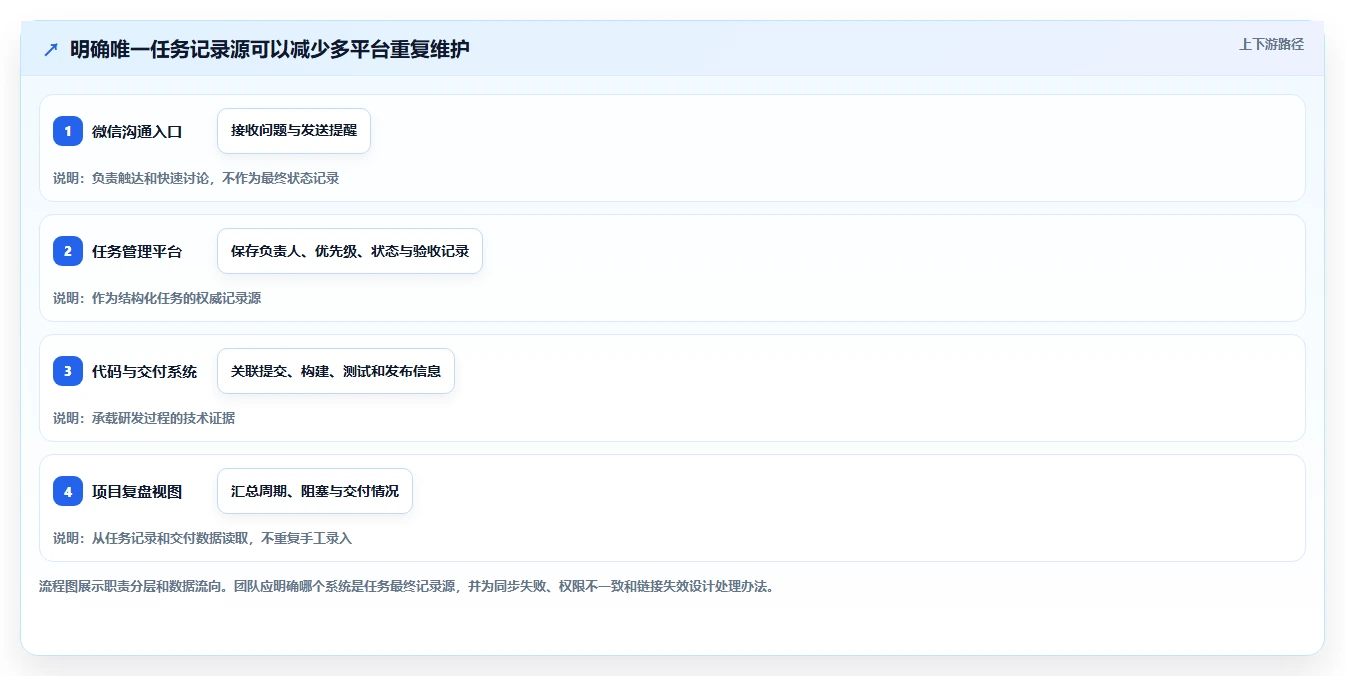Click the number 1 step badge
The width and height of the screenshot is (1345, 676).
tap(68, 131)
